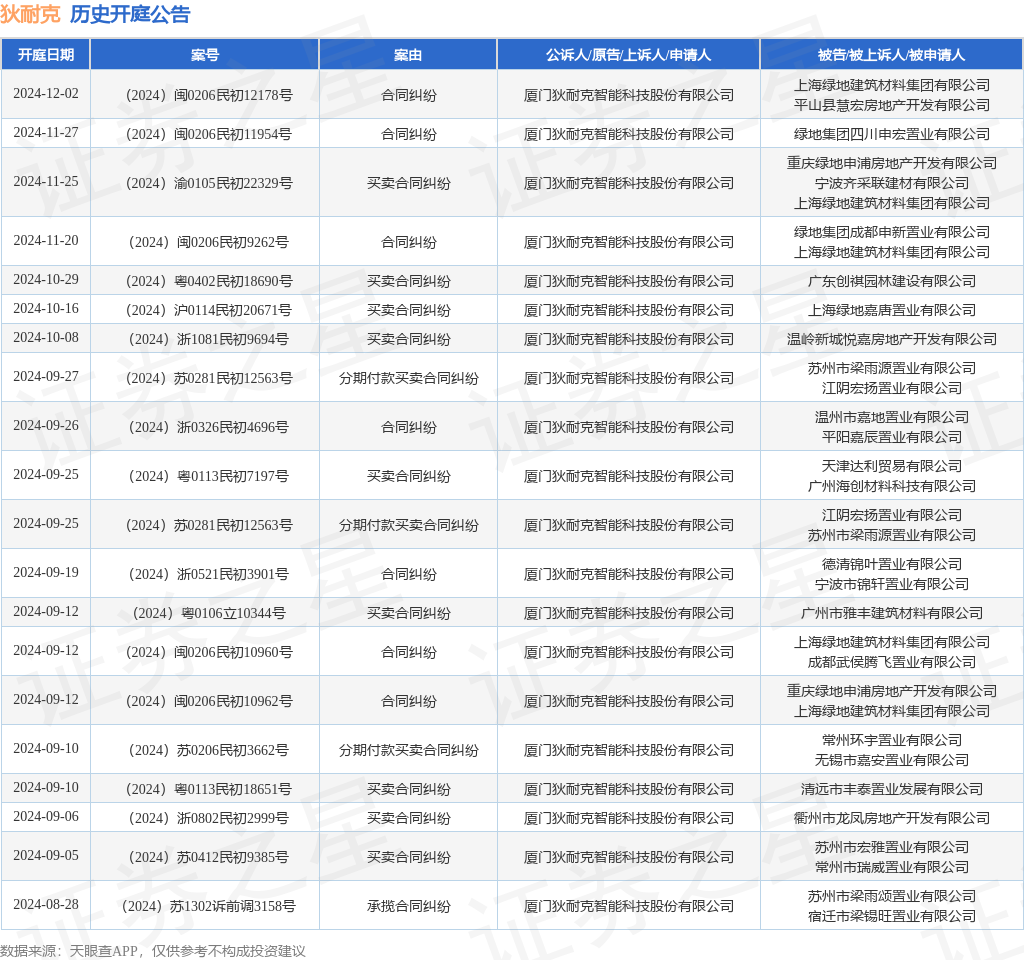Click defendant 苏州市宏雅置业有限公司
1024x960 pixels.
891,848
